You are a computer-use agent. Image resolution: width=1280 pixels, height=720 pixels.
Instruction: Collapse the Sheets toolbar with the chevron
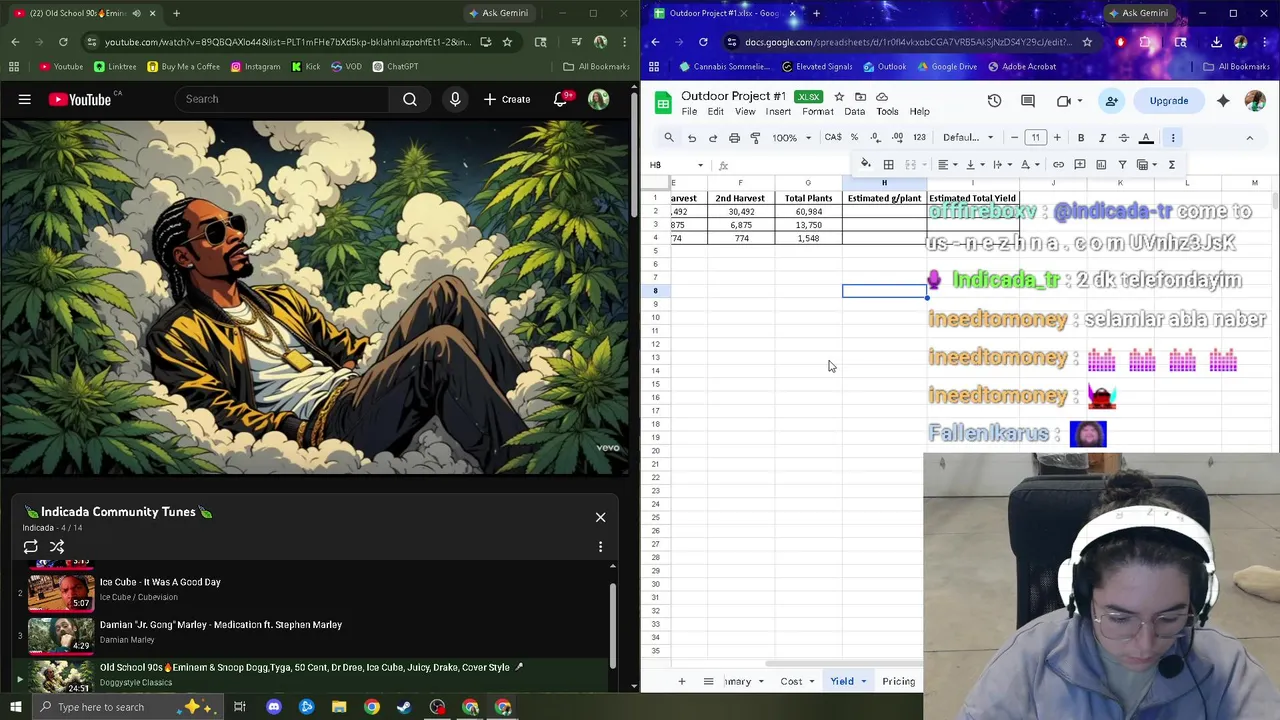click(1249, 138)
